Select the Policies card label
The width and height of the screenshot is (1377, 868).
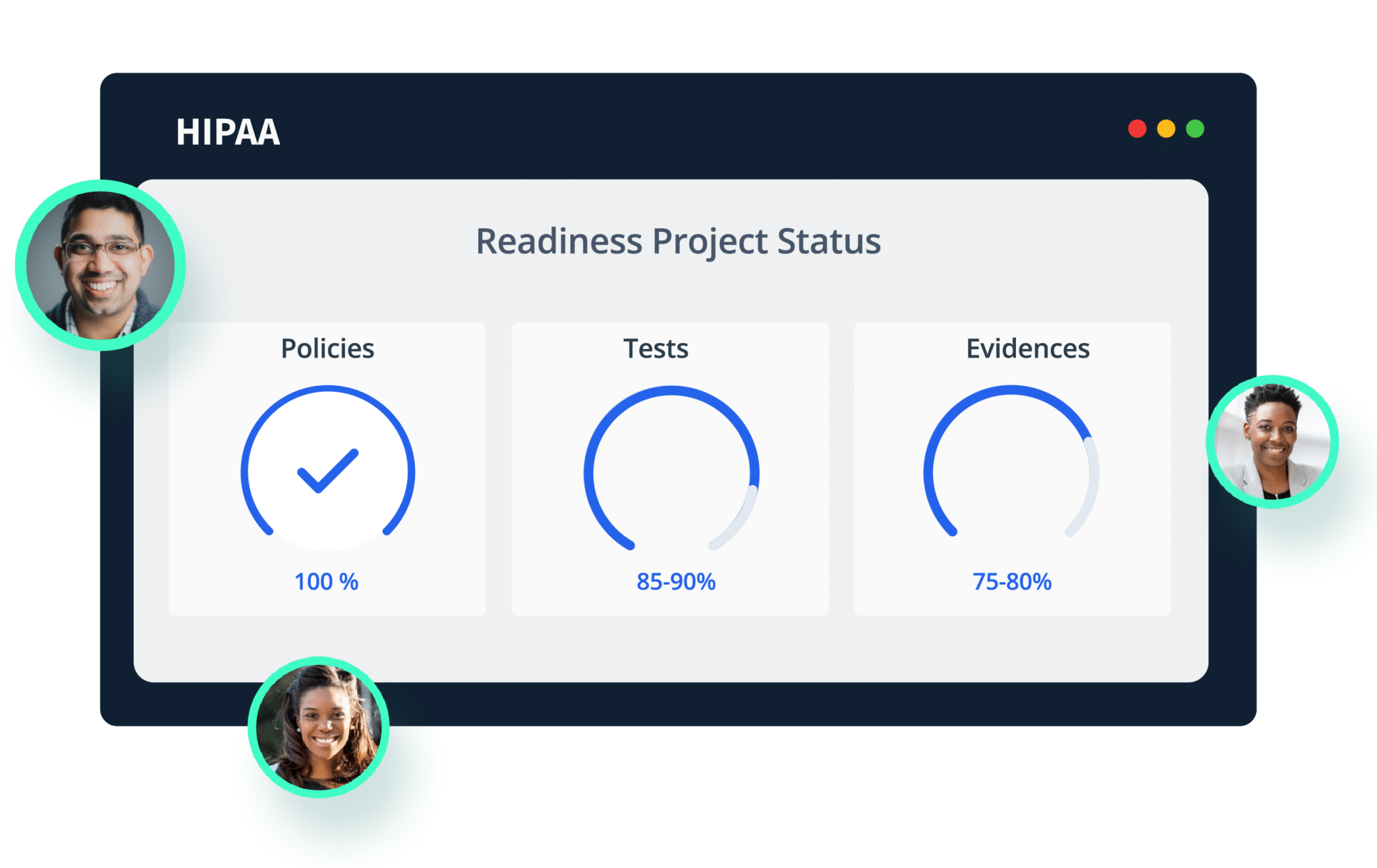pyautogui.click(x=327, y=348)
